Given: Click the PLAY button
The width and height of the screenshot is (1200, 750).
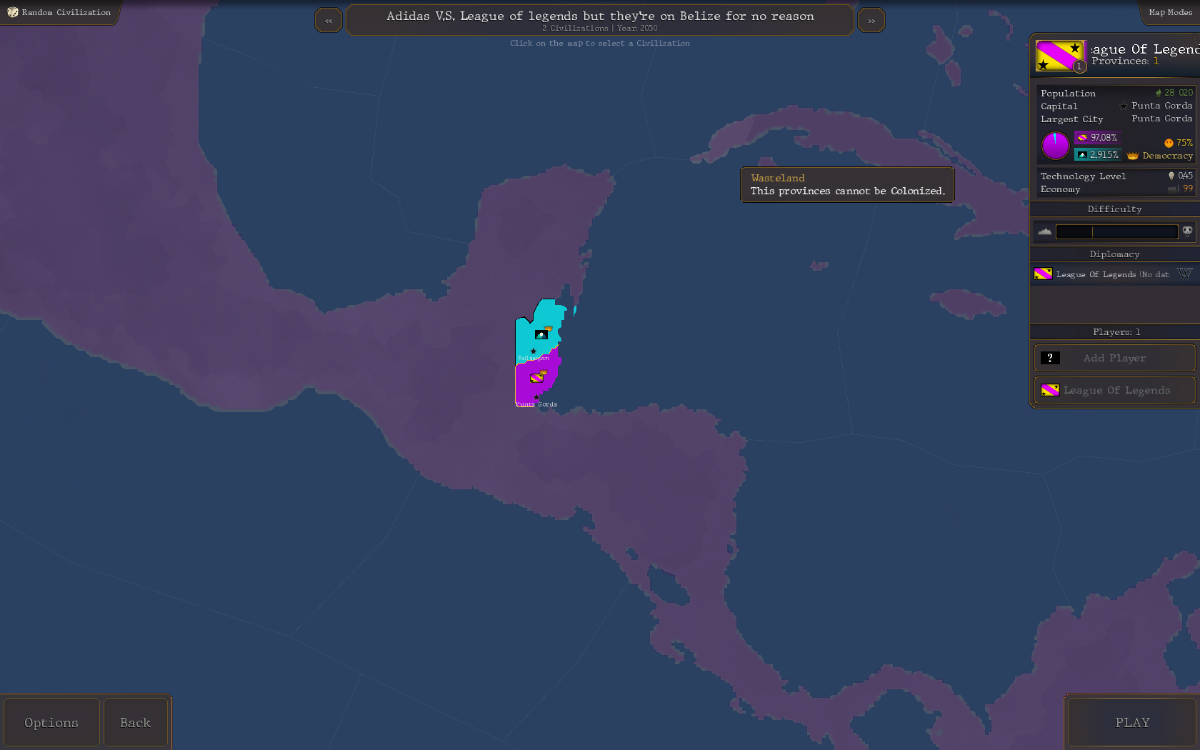Looking at the screenshot, I should tap(1132, 722).
